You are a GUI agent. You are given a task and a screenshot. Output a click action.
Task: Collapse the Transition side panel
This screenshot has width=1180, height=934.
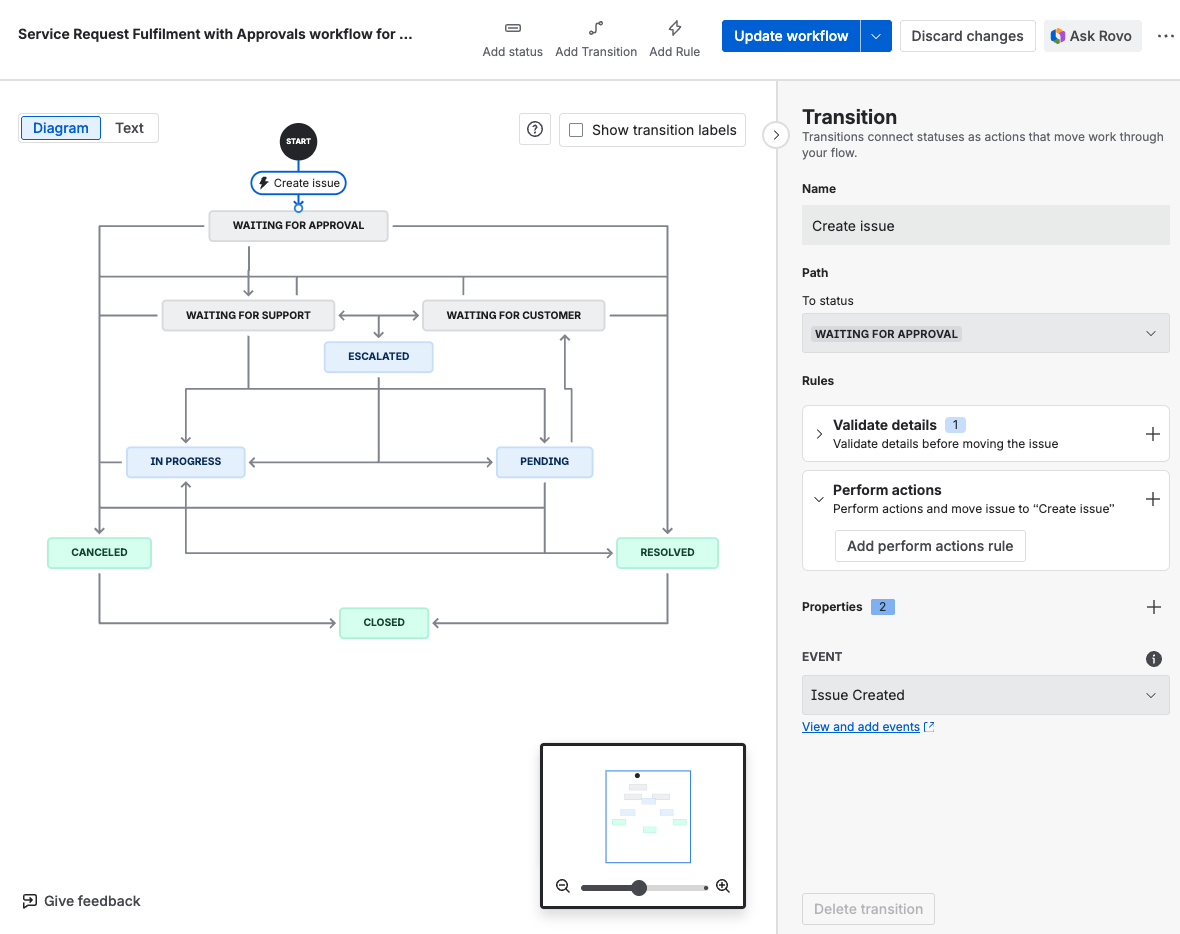coord(776,135)
